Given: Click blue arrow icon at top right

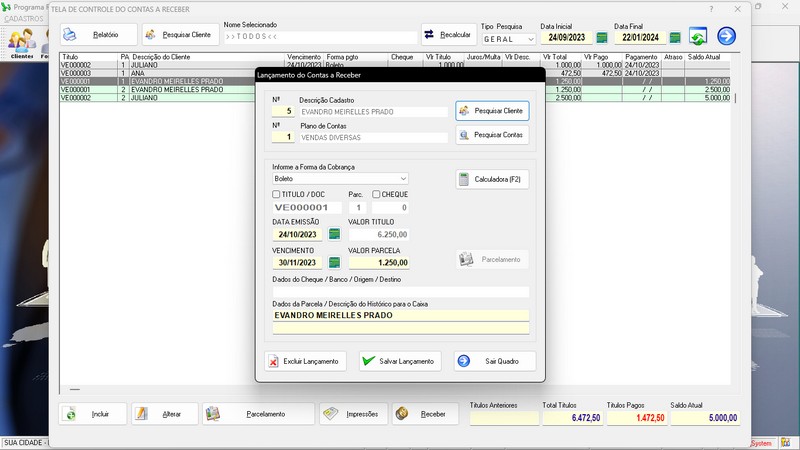Looking at the screenshot, I should pyautogui.click(x=726, y=36).
